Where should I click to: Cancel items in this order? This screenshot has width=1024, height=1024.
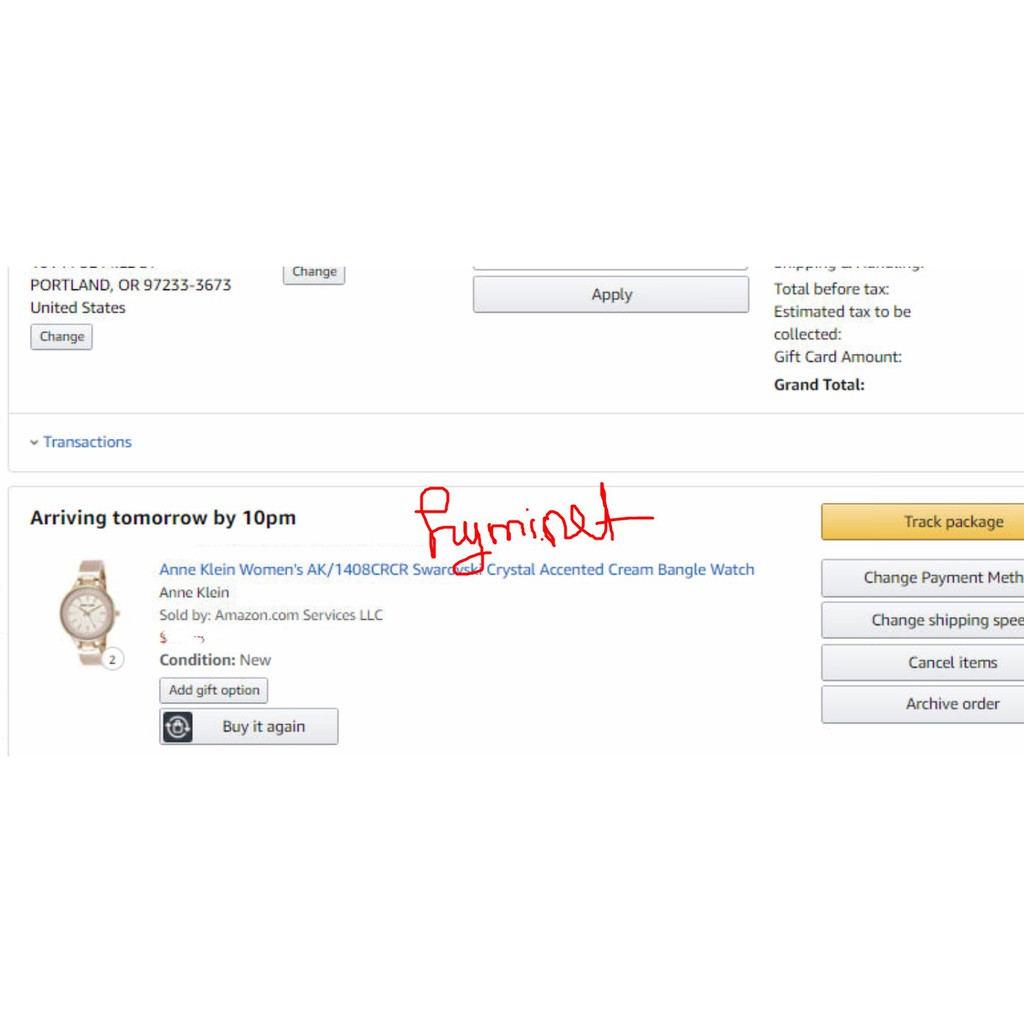pyautogui.click(x=922, y=663)
